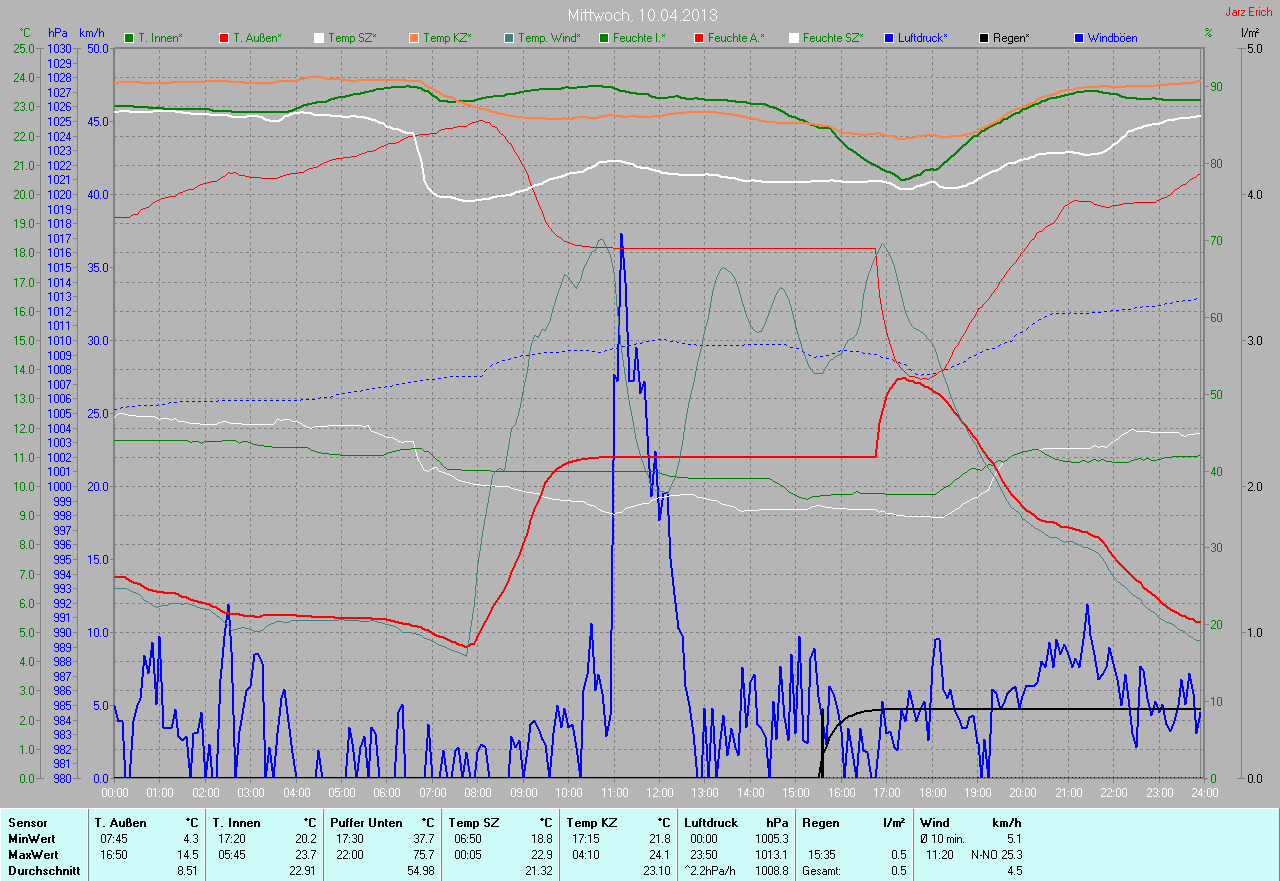The width and height of the screenshot is (1280, 881).
Task: Click the red T. Außen legend square
Action: [224, 38]
